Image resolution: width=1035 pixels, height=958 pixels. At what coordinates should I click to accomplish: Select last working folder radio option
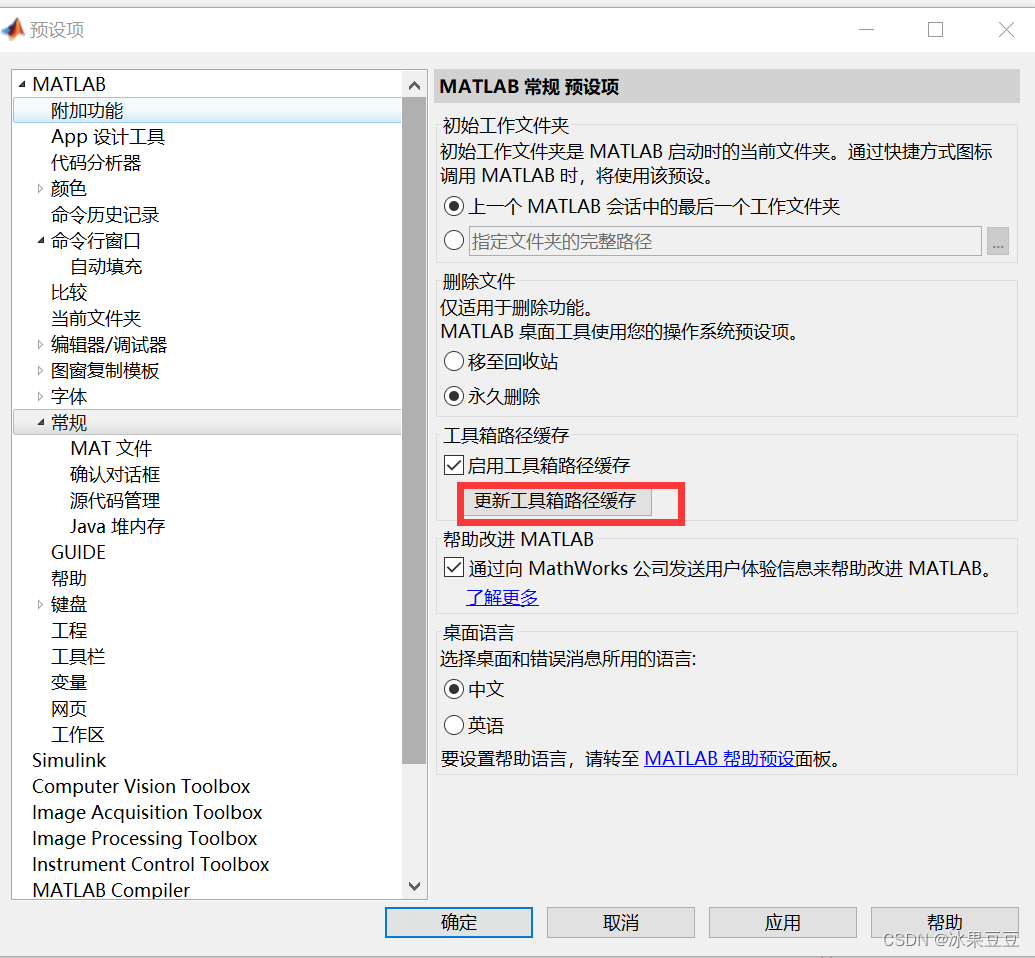click(453, 207)
